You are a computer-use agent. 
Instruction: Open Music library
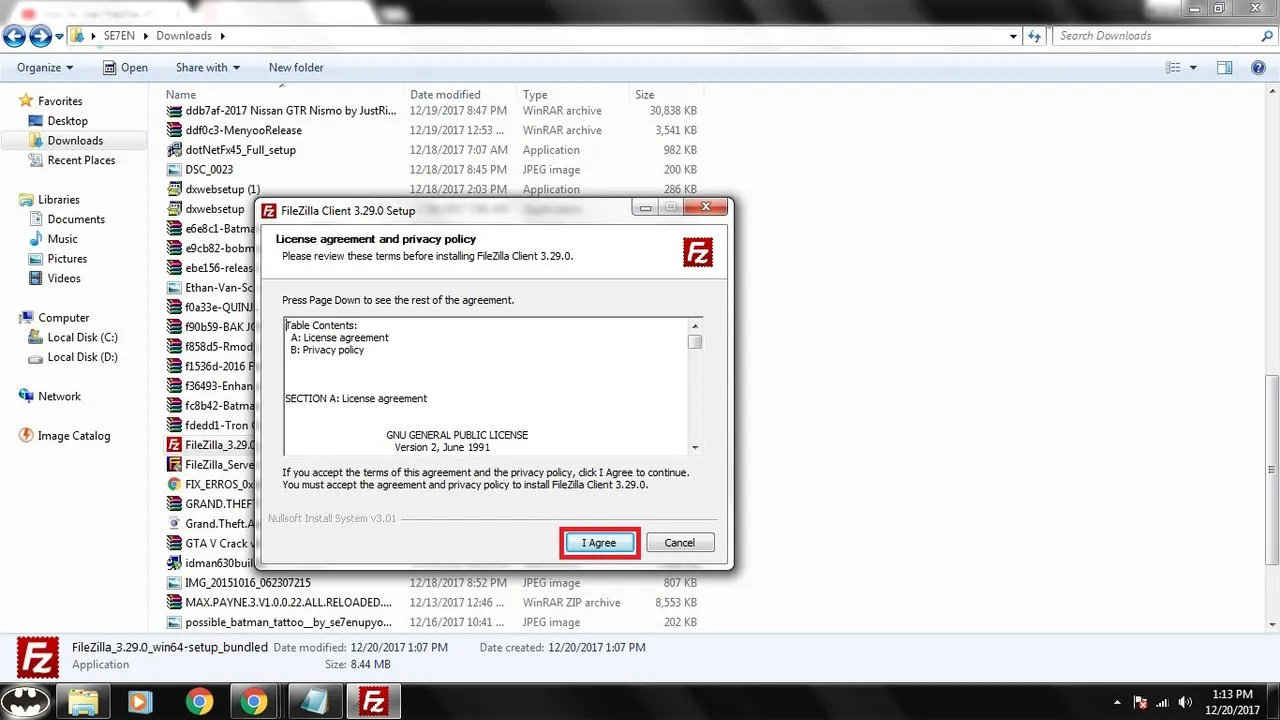pyautogui.click(x=62, y=239)
